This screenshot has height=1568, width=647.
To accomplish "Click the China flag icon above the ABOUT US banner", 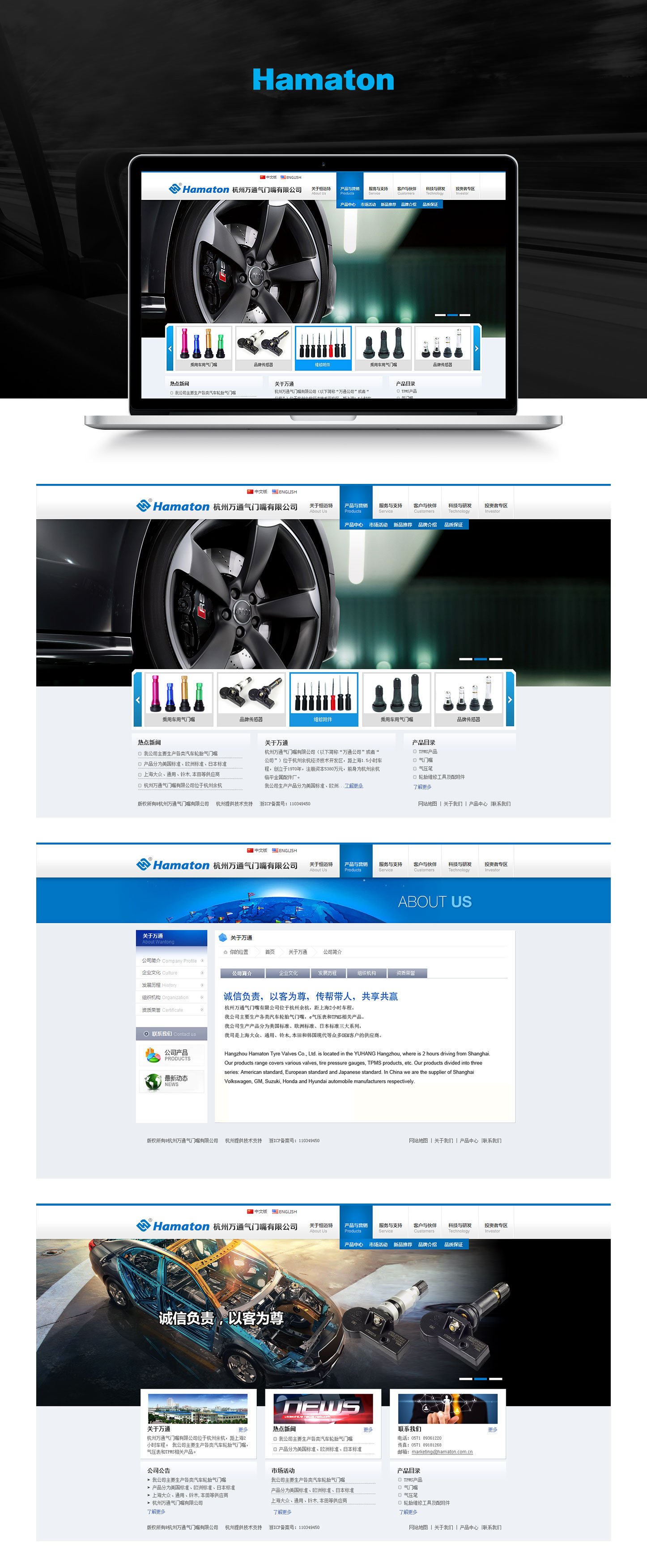I will pyautogui.click(x=250, y=850).
